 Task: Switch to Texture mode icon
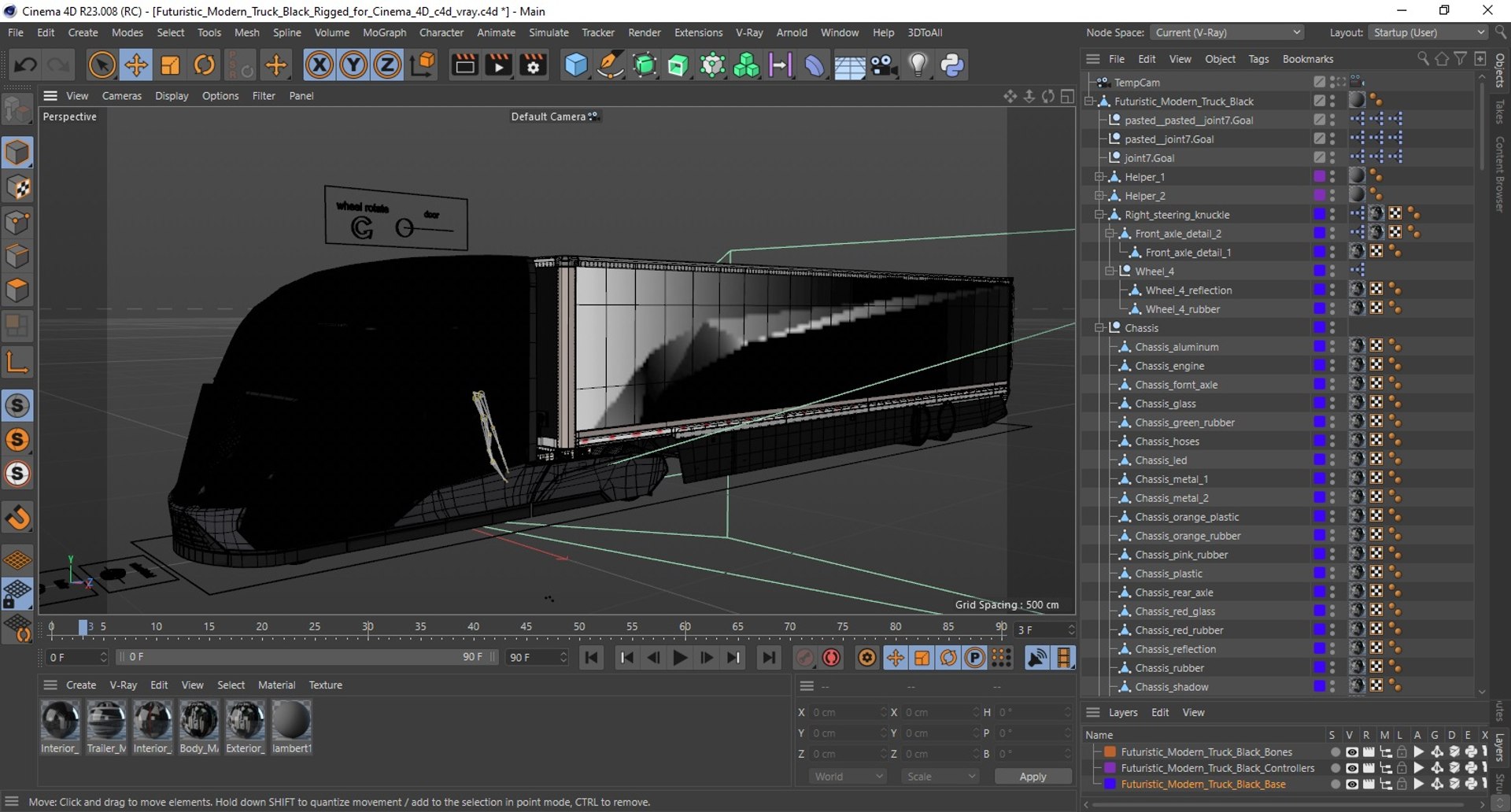[x=17, y=187]
